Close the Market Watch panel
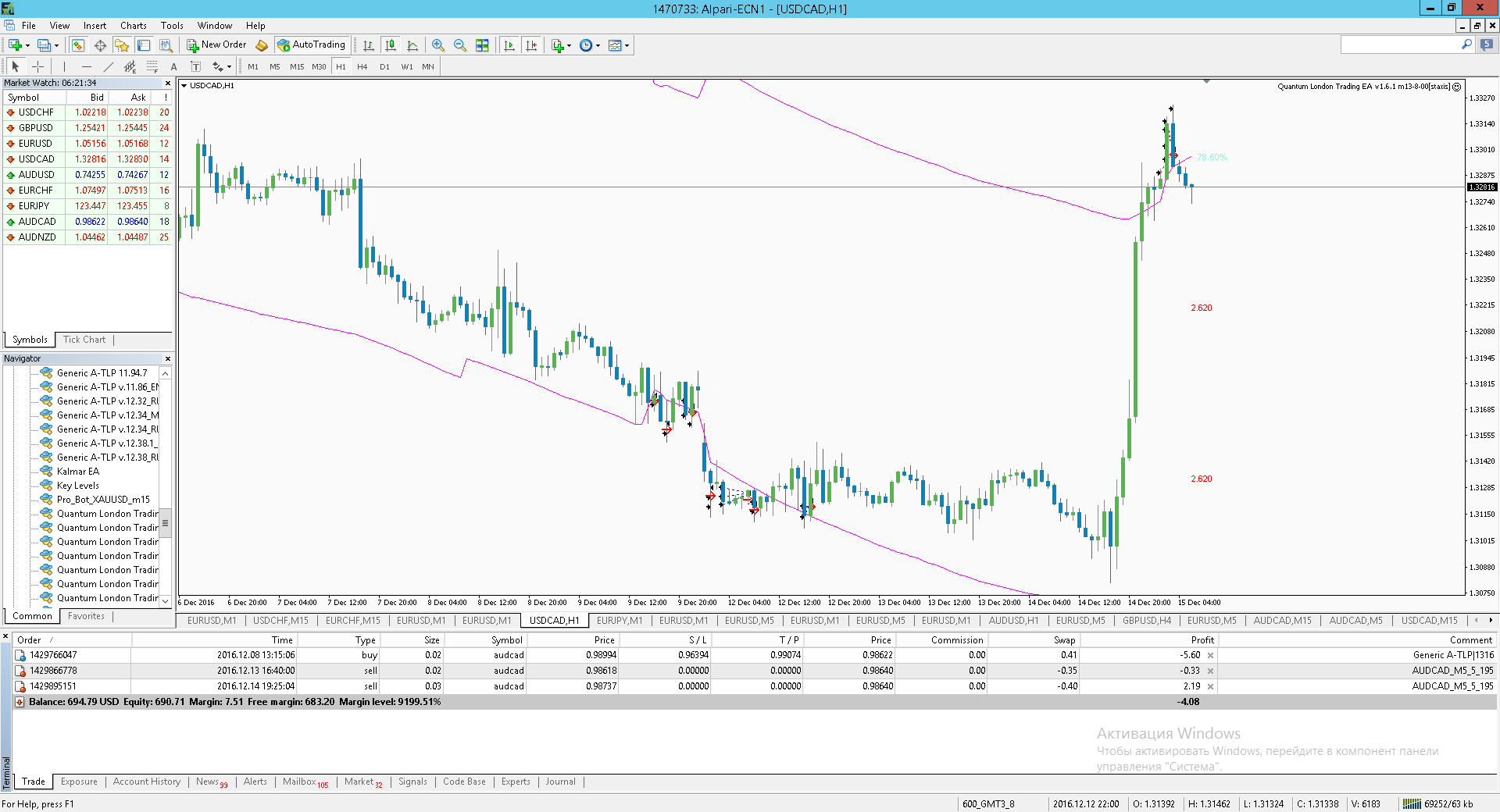Screen dimensions: 1500x812 coord(167,83)
